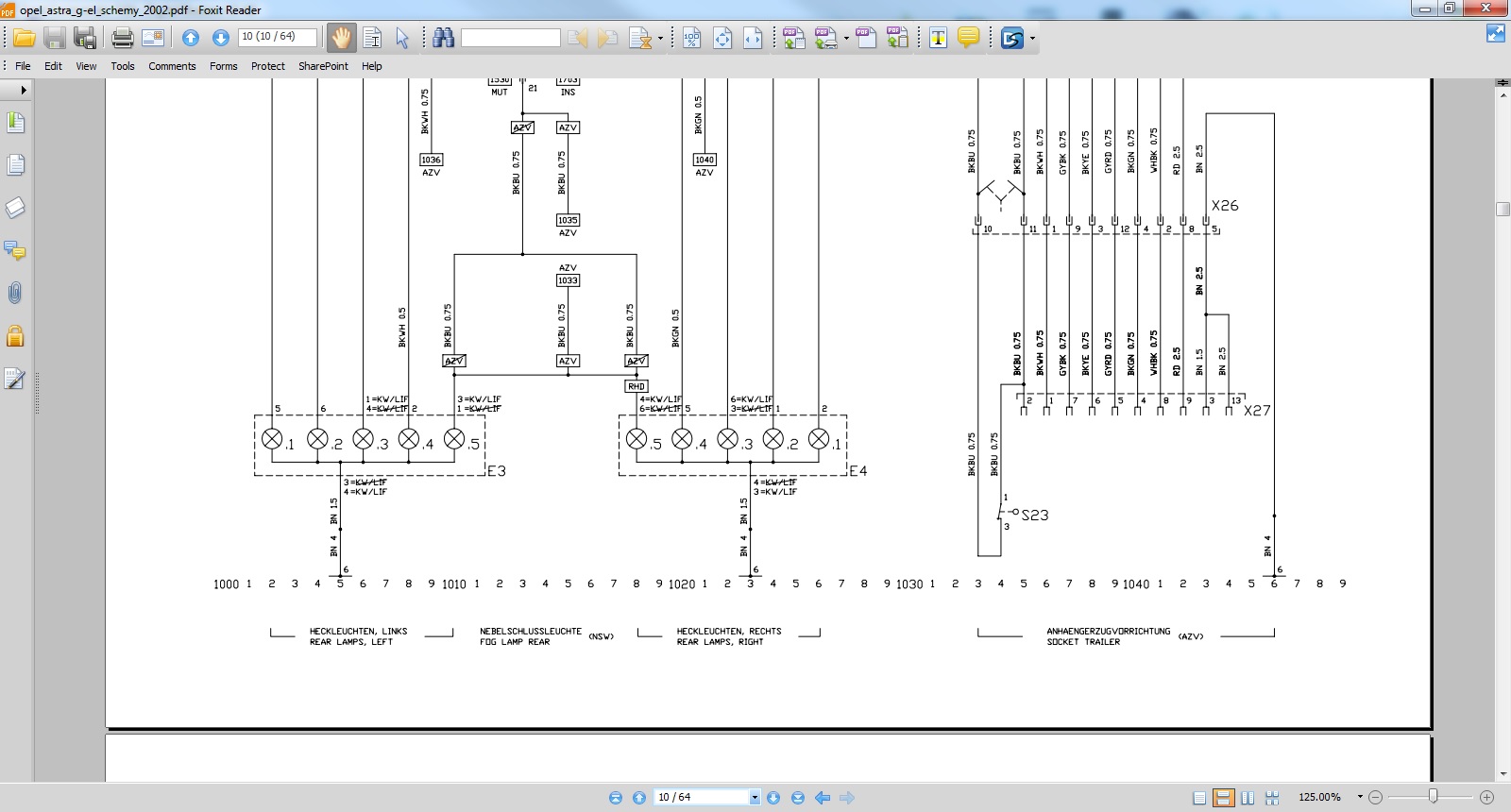
Task: Expand the left navigation panel arrow
Action: point(23,90)
